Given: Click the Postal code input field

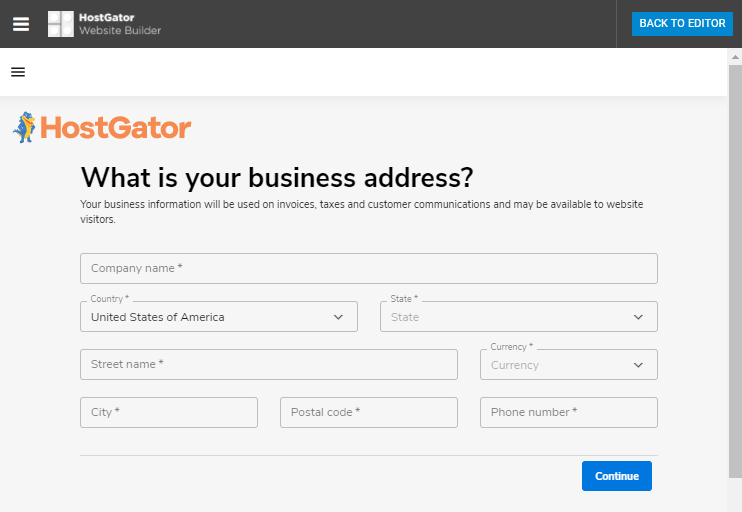Looking at the screenshot, I should tap(369, 412).
